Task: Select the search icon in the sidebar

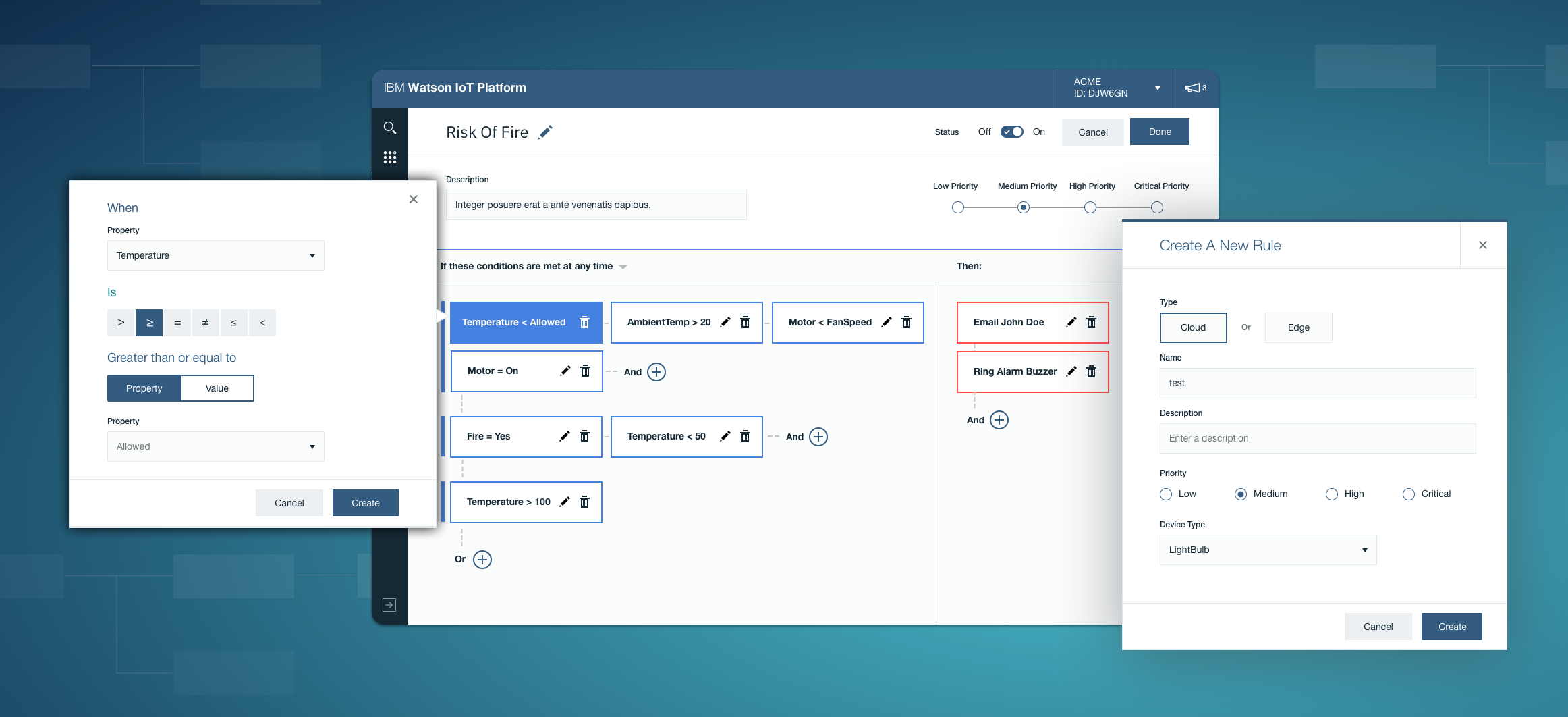Action: [390, 127]
